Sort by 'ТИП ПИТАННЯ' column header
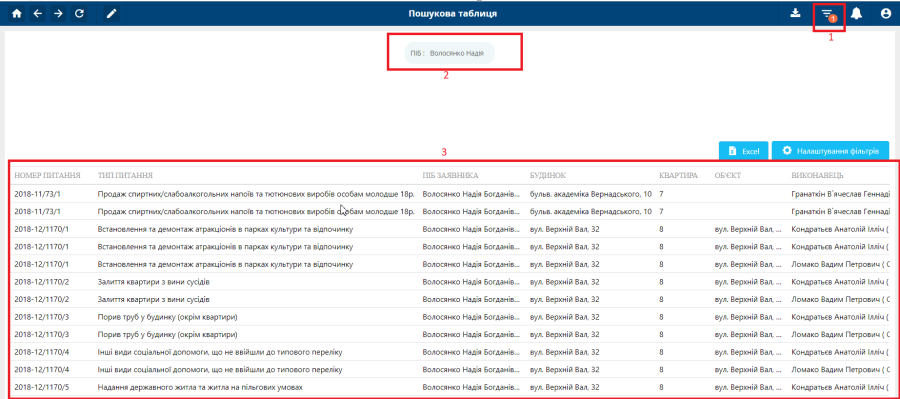900x399 pixels. (x=125, y=175)
